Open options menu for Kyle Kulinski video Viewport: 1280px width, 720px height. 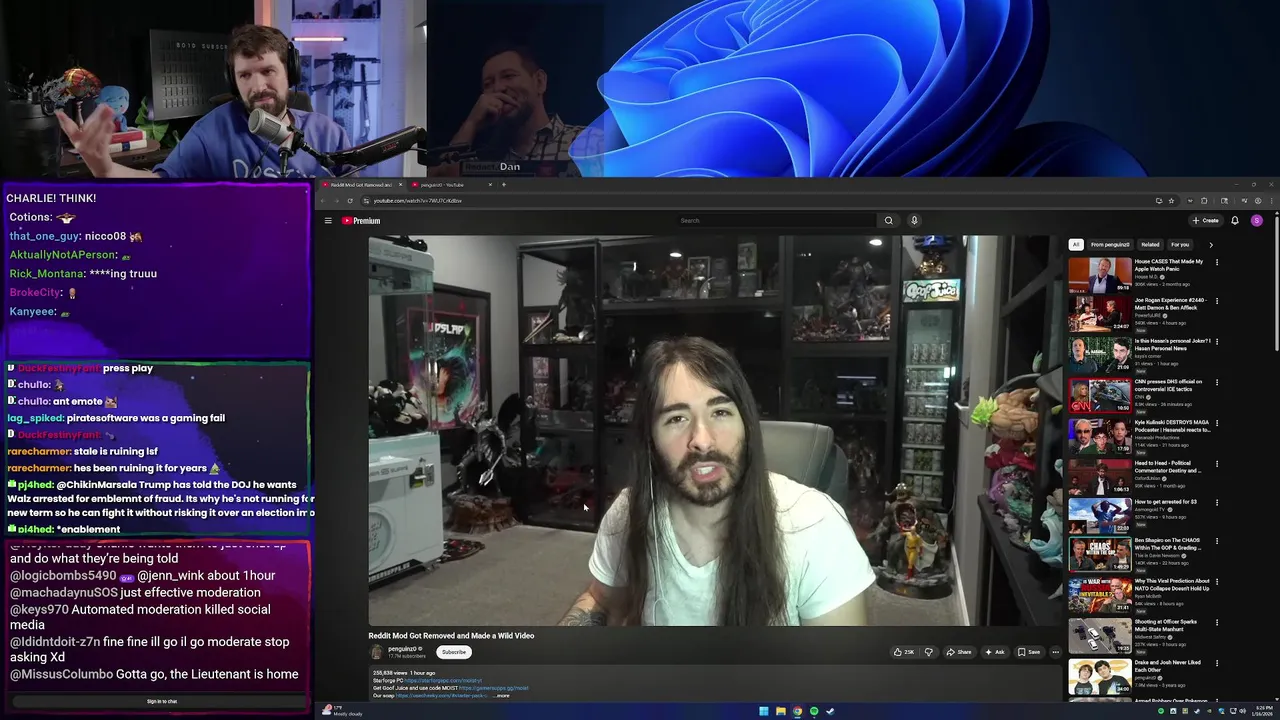[1217, 423]
